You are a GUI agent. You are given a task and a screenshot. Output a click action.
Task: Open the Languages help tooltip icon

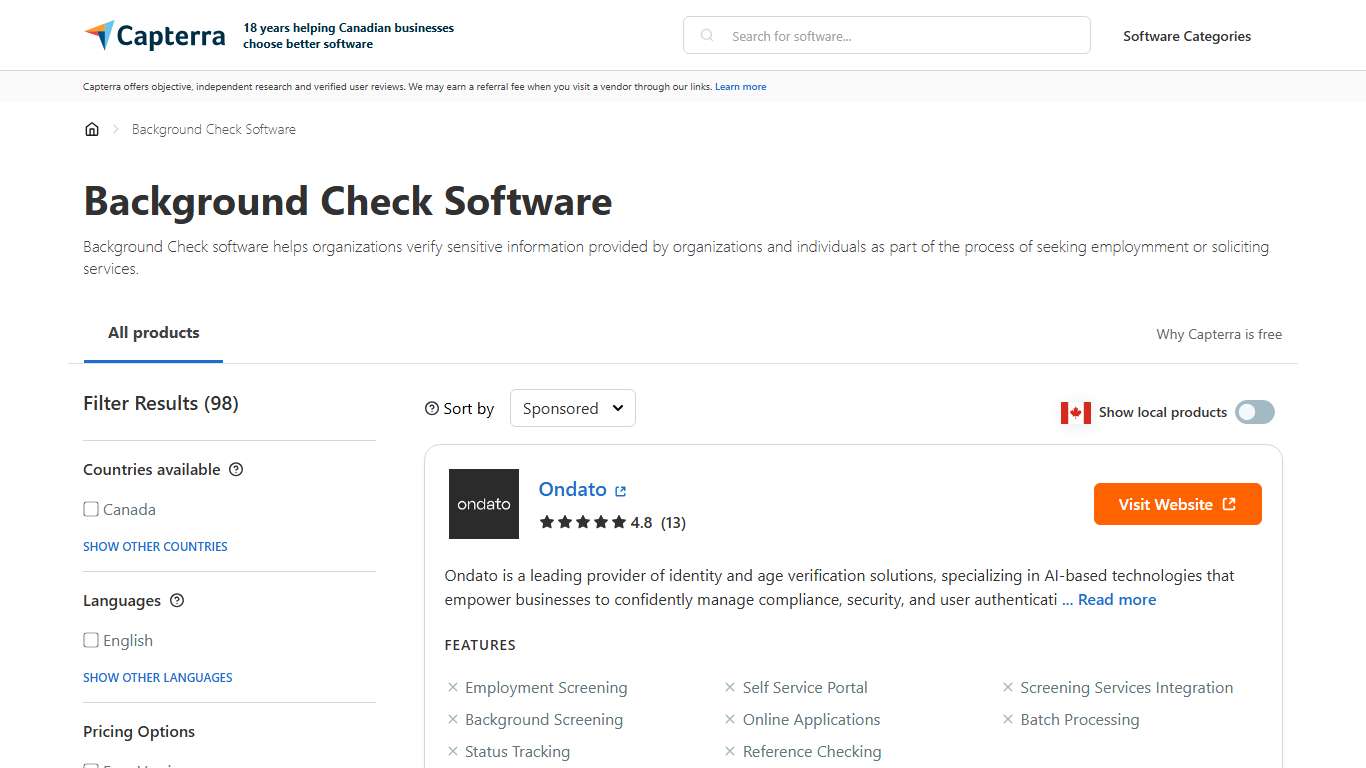(177, 600)
